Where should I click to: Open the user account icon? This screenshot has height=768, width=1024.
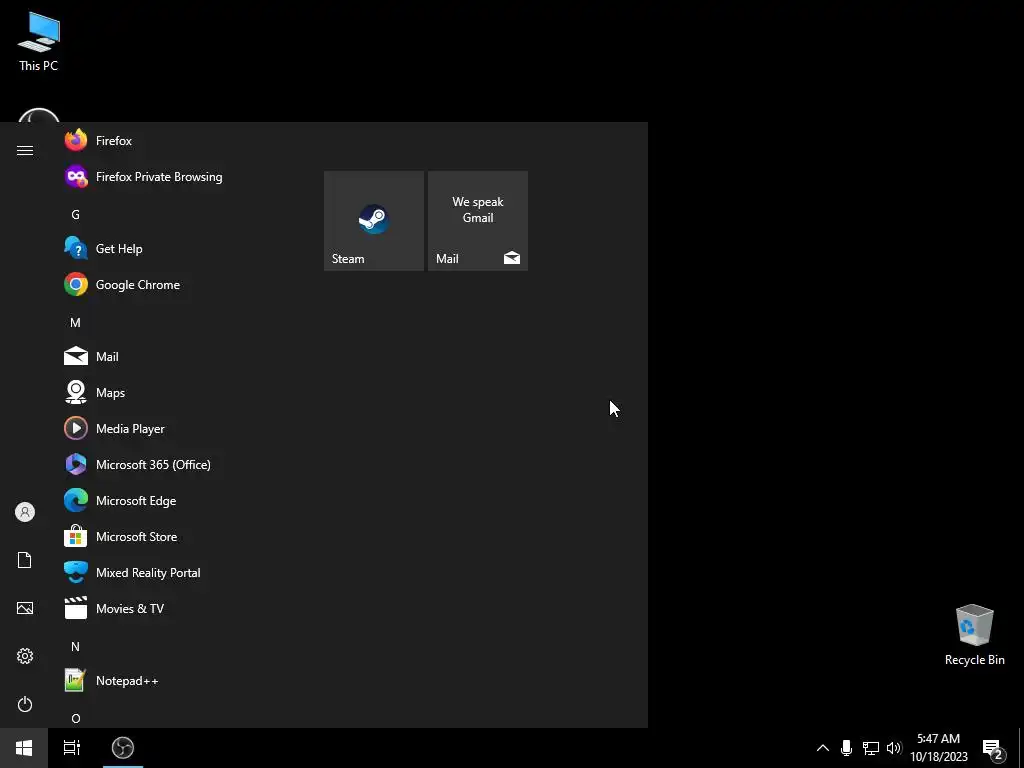[x=25, y=512]
